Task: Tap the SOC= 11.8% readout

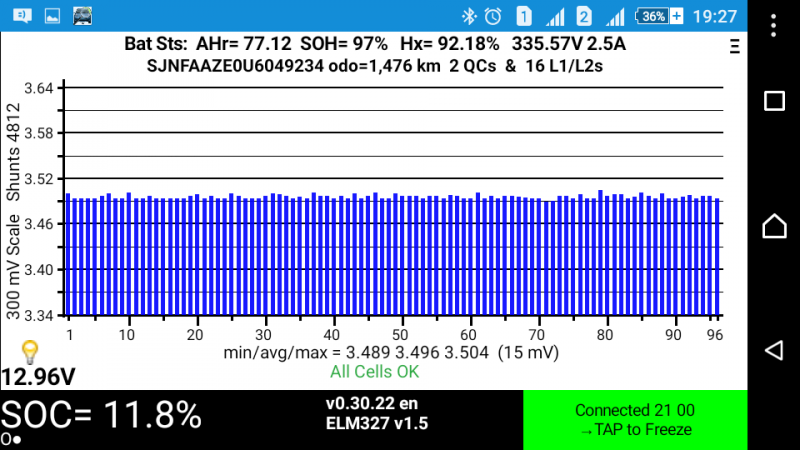Action: pos(101,414)
